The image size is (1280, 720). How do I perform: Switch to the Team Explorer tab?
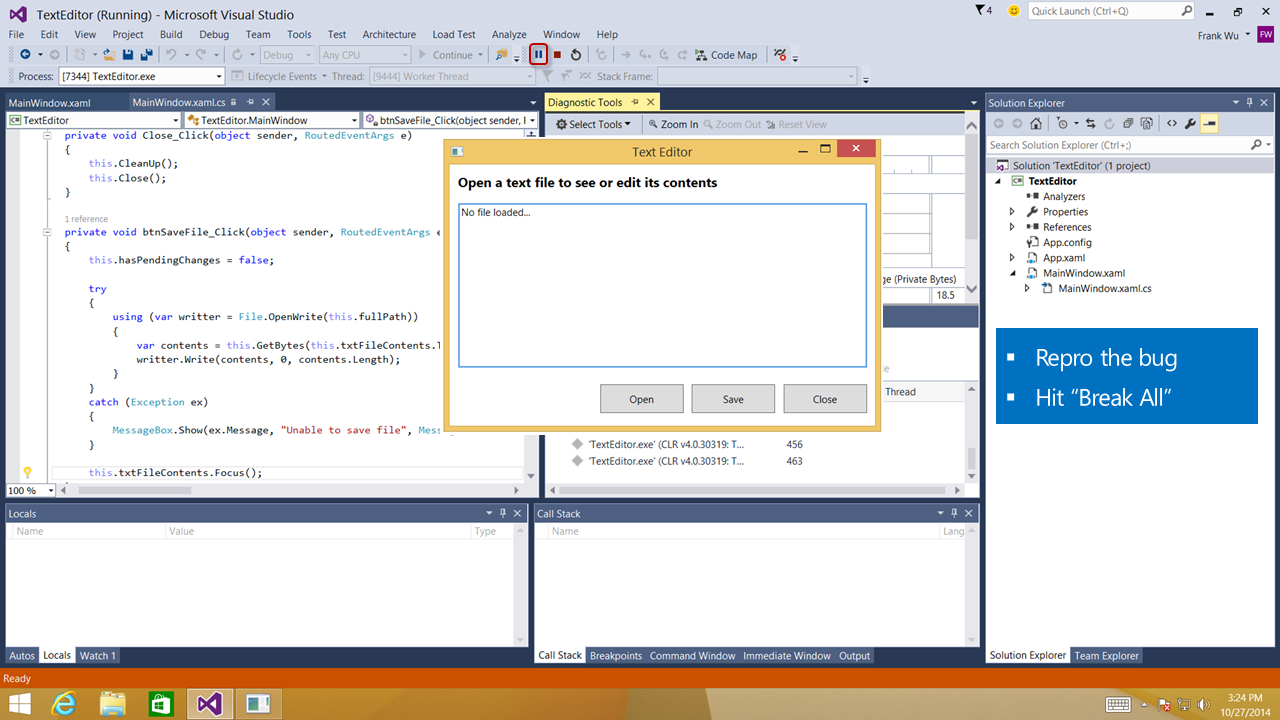click(x=1106, y=655)
